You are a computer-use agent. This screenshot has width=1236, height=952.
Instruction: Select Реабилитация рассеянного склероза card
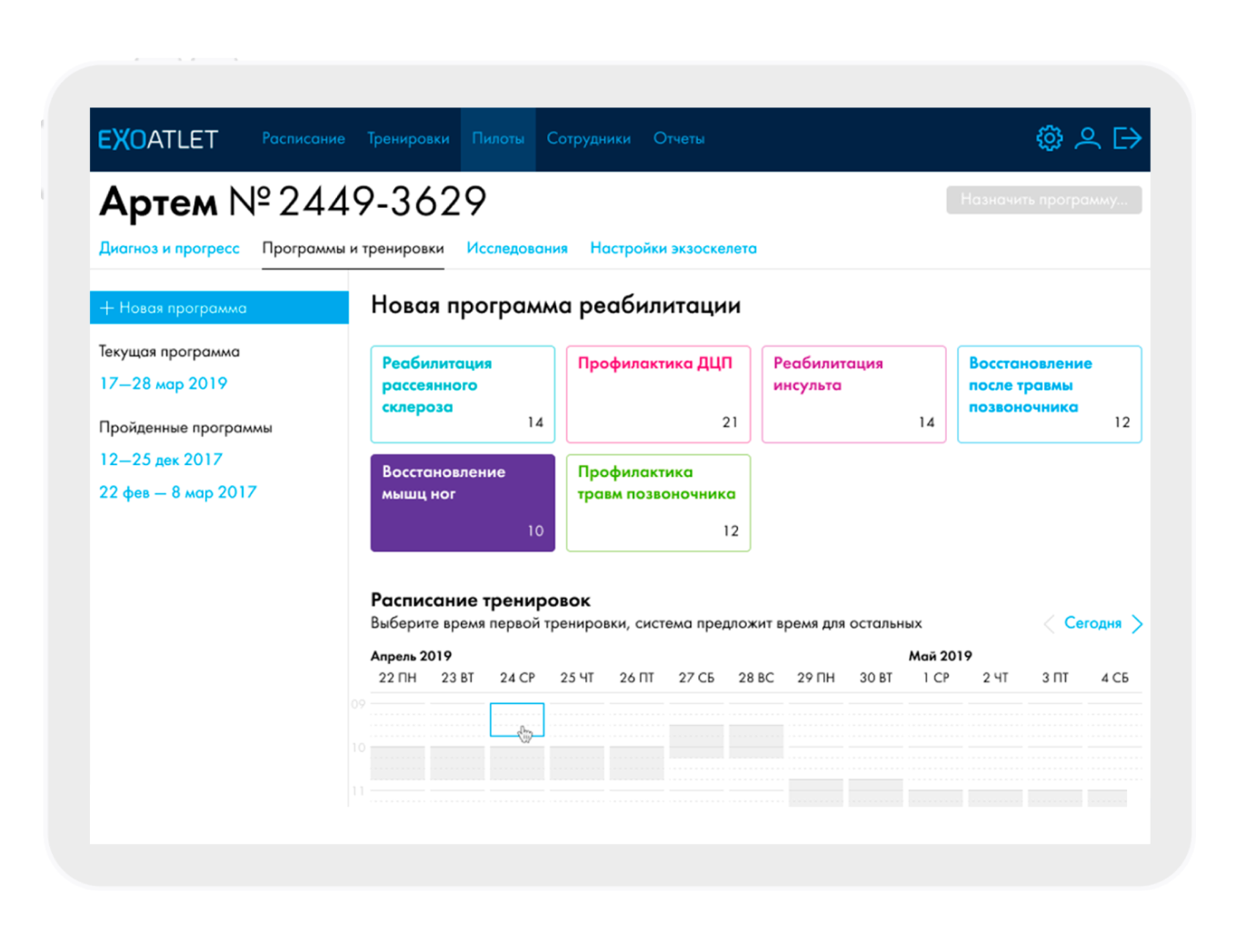tap(463, 394)
